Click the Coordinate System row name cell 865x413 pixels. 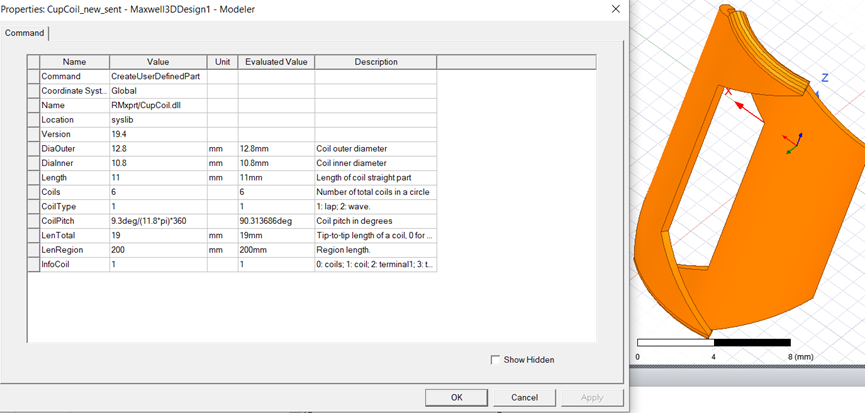(x=74, y=91)
